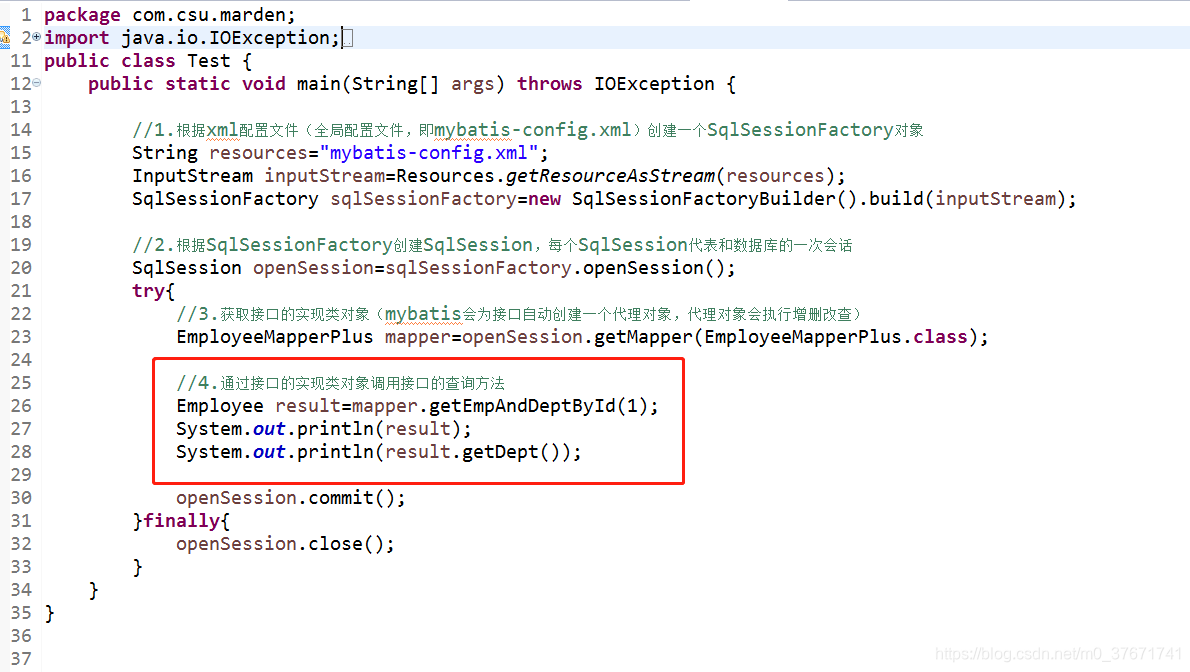Image resolution: width=1190 pixels, height=672 pixels.
Task: Click getEmpAndDeptById(1) on line 26
Action: 538,406
